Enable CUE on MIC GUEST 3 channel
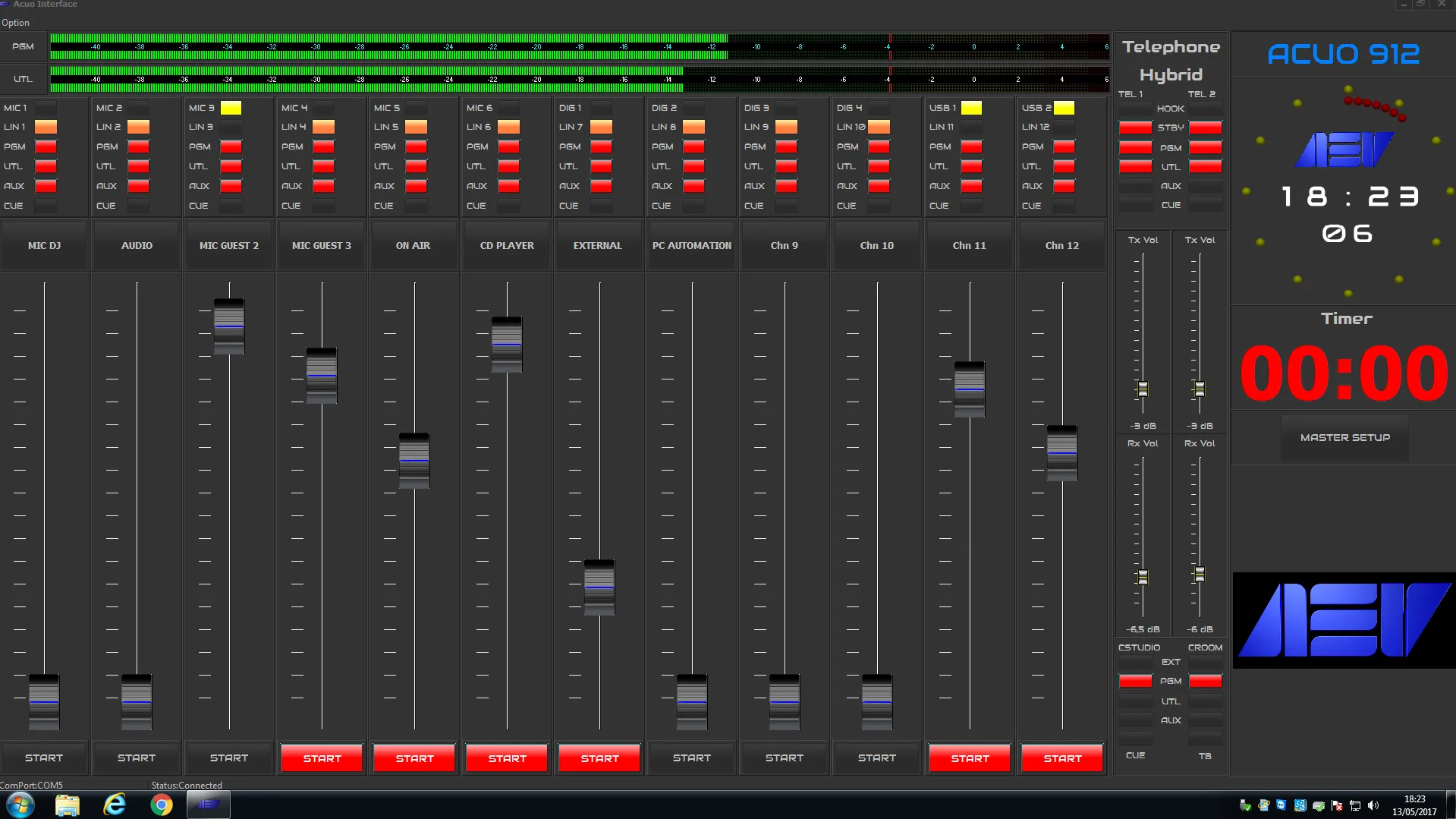The height and width of the screenshot is (819, 1456). pyautogui.click(x=323, y=206)
